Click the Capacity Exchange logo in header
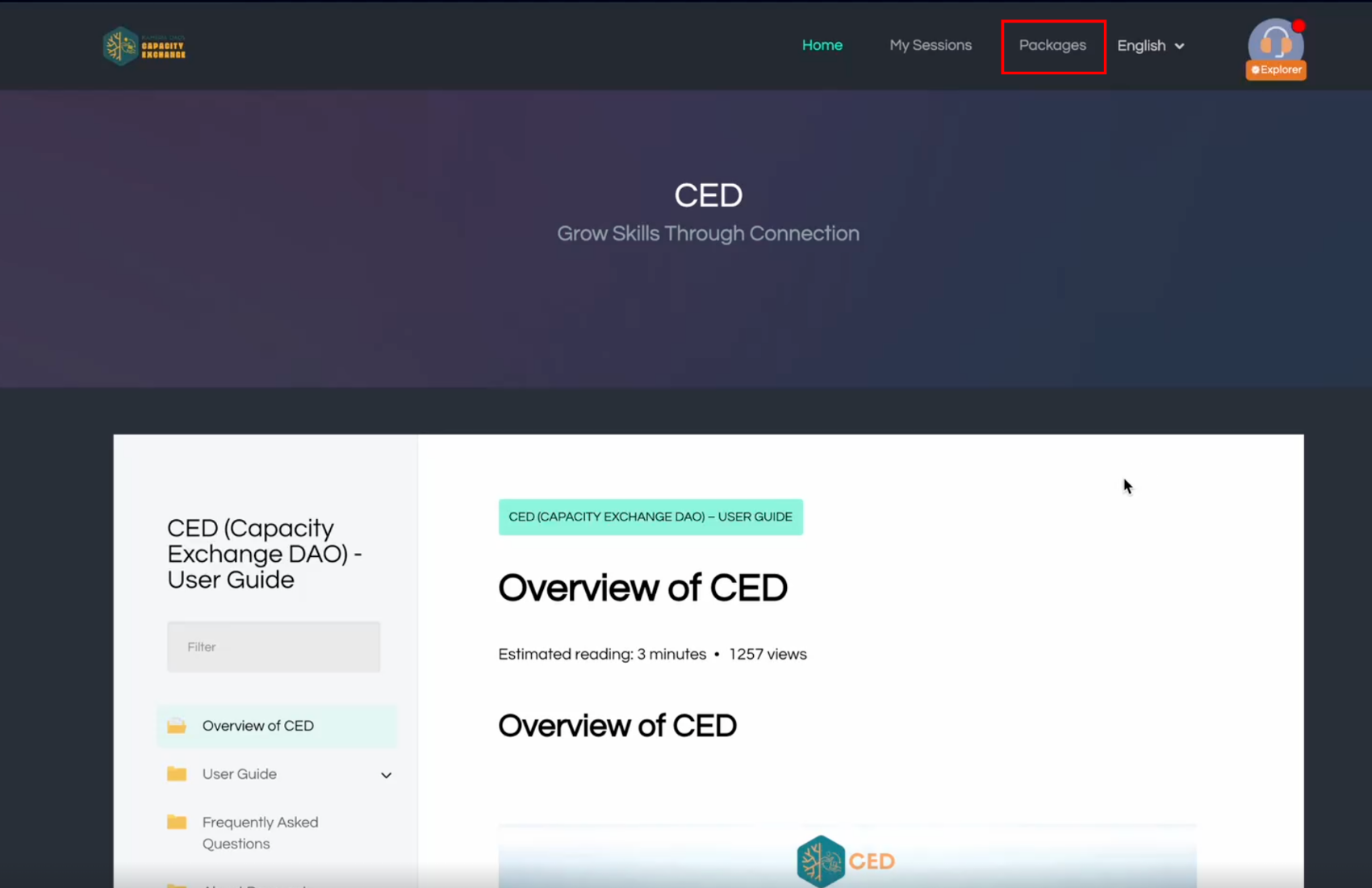 tap(144, 46)
